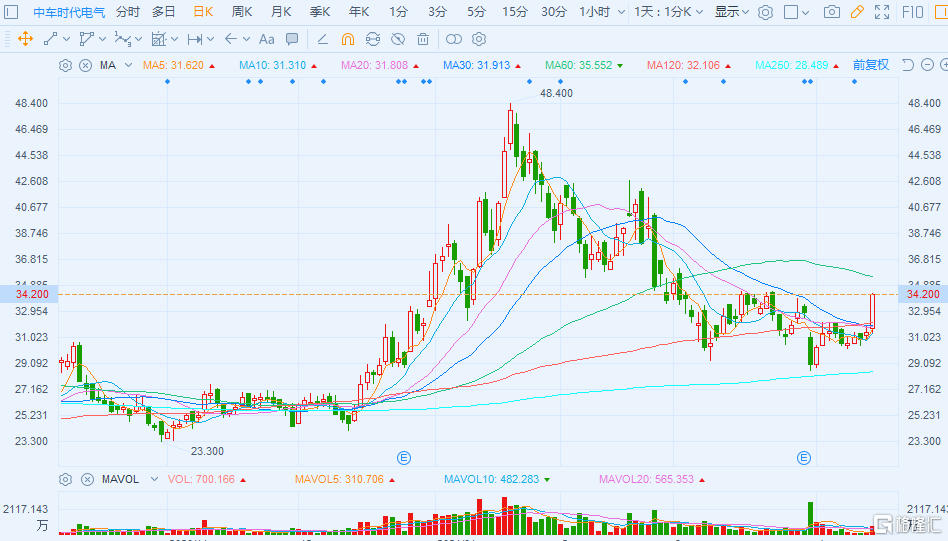Screen dimensions: 948x541
Task: Open the 显示 display dropdown
Action: coord(732,12)
